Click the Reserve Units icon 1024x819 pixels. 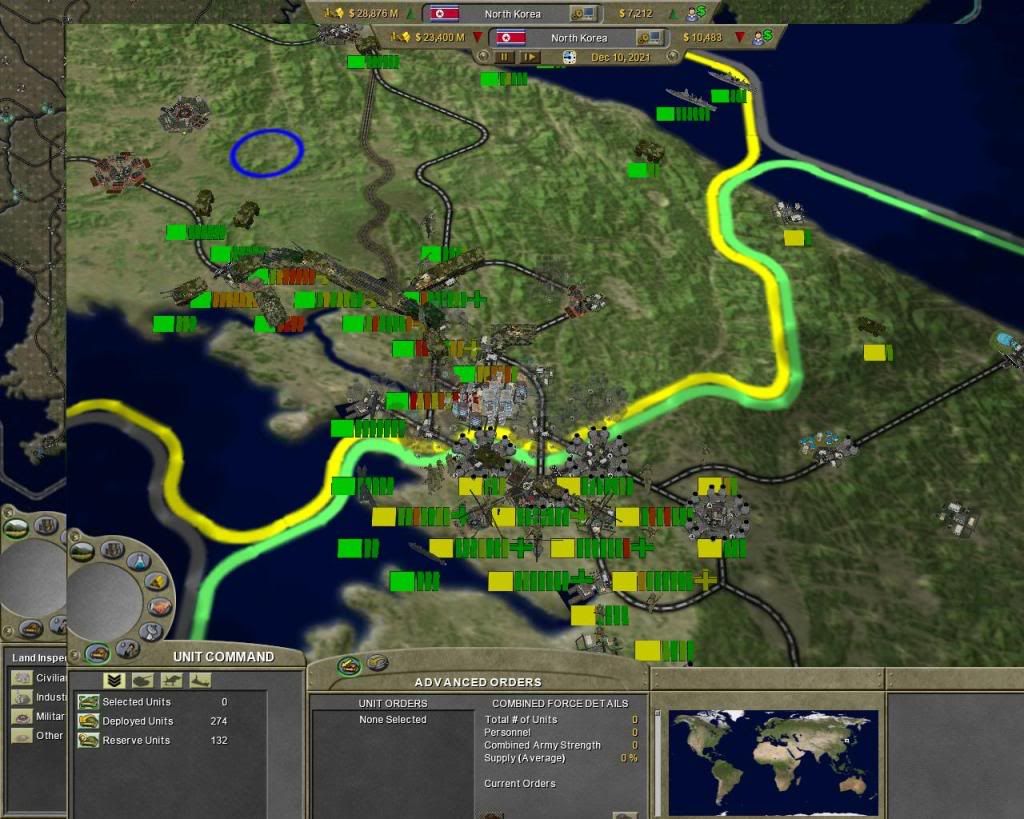pos(88,740)
